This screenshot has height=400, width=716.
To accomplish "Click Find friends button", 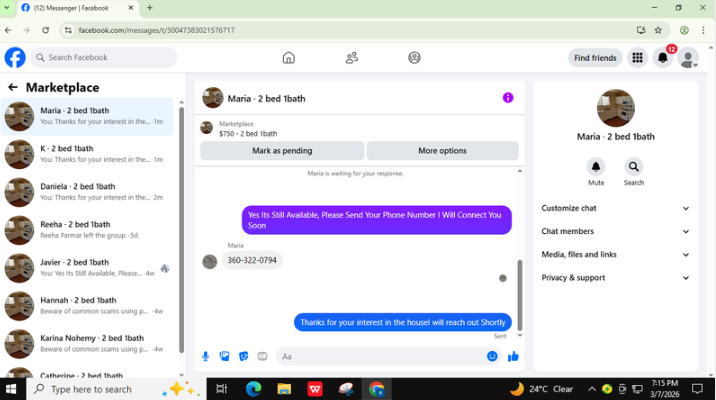I will coord(595,58).
